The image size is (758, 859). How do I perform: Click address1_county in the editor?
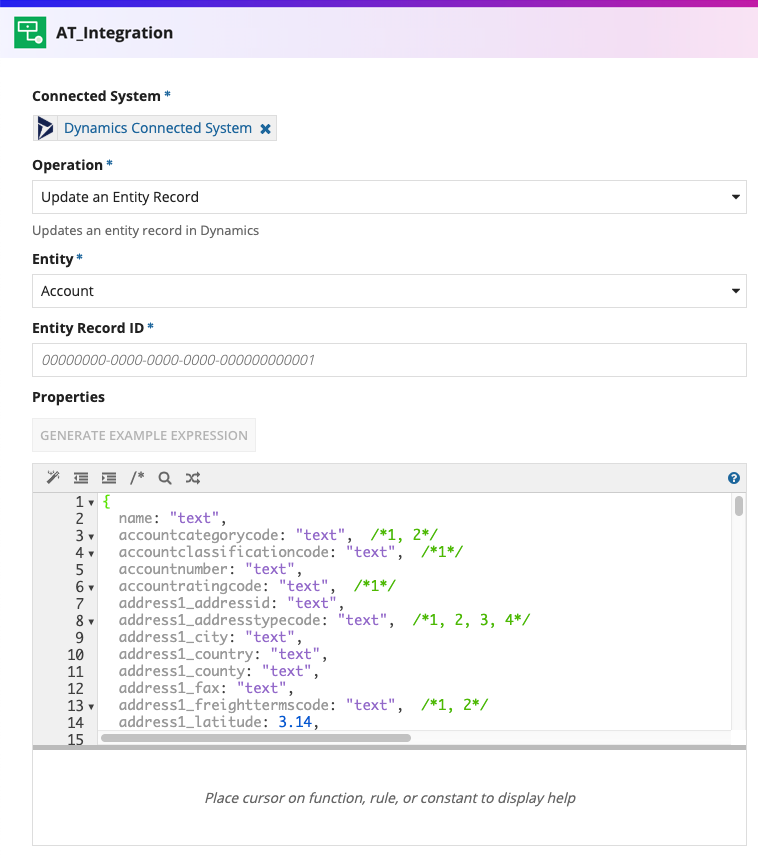(x=182, y=671)
